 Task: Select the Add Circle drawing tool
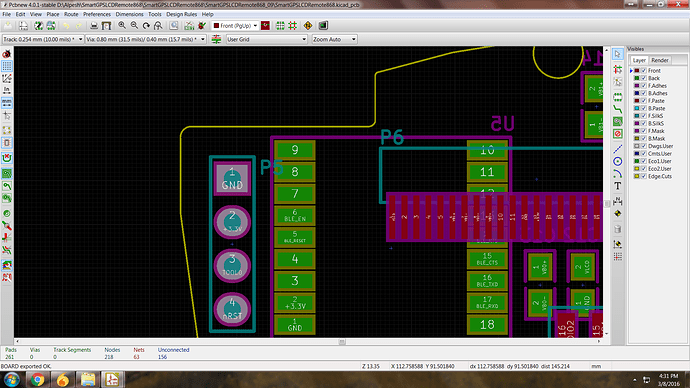click(618, 161)
